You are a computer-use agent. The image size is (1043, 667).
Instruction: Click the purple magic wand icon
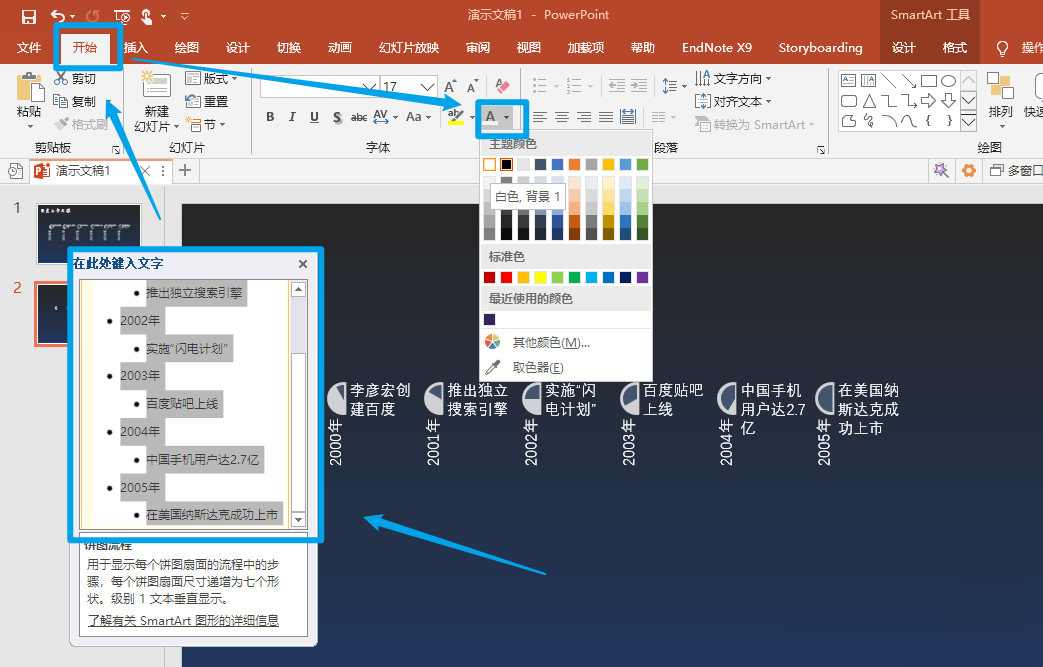coord(941,171)
